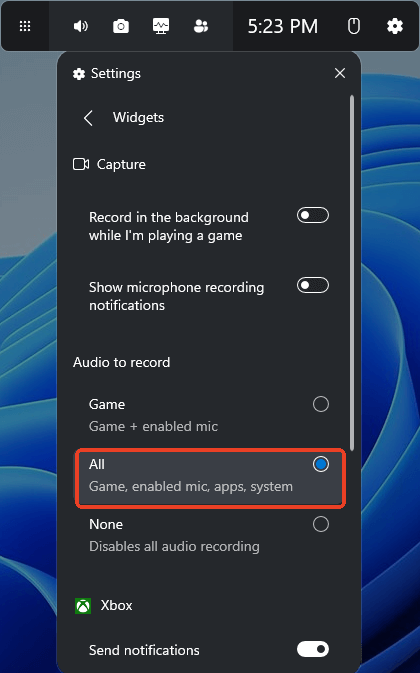Click the Capture section heading text
This screenshot has width=420, height=673.
(121, 164)
